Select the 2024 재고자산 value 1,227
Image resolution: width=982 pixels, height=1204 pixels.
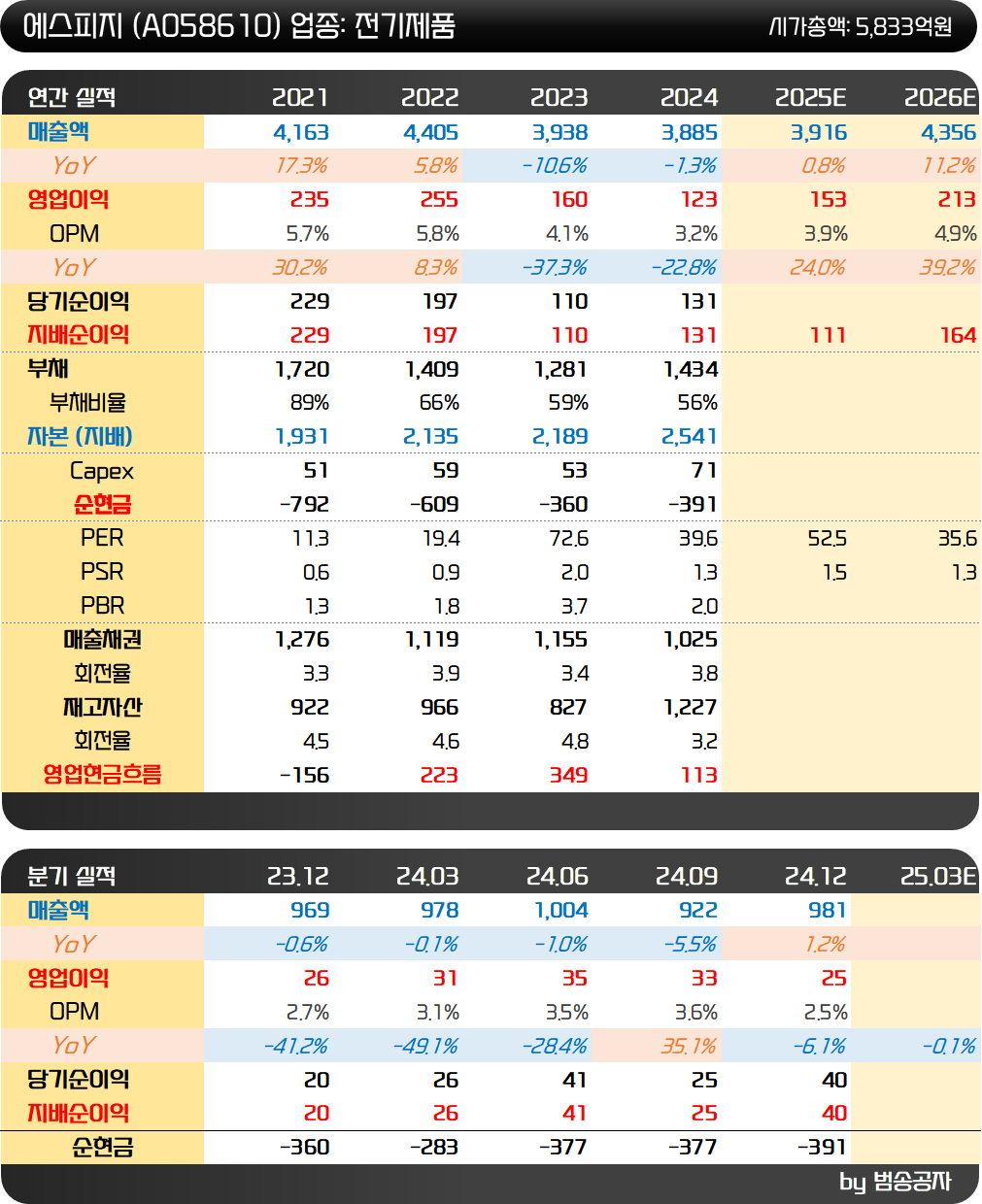pos(691,707)
